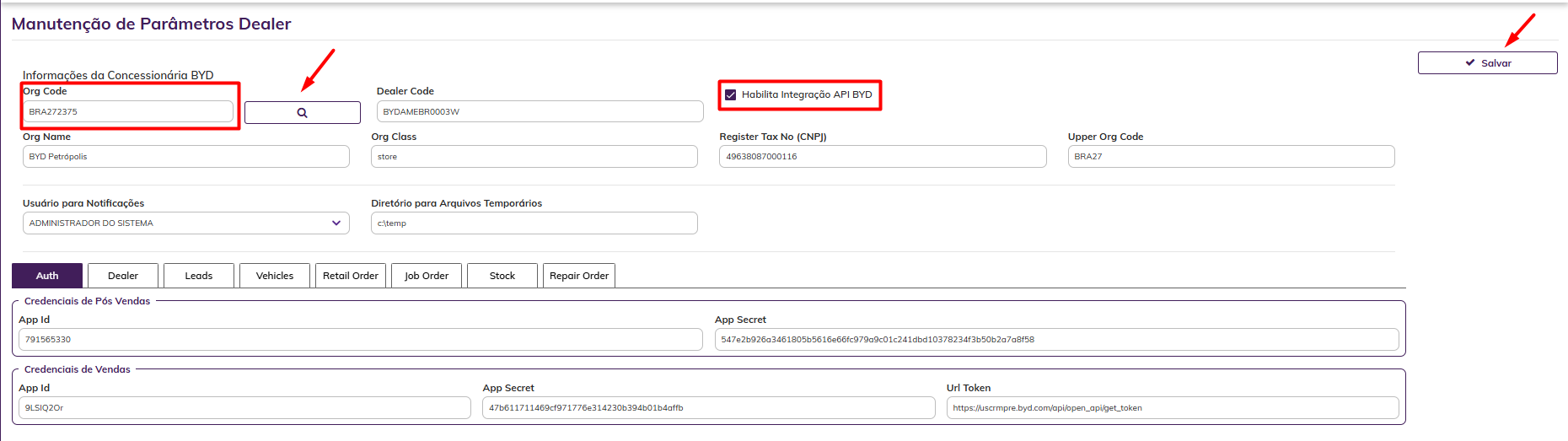Click the Upper Org Code field
Screen dimensions: 1568x441
(1231, 157)
